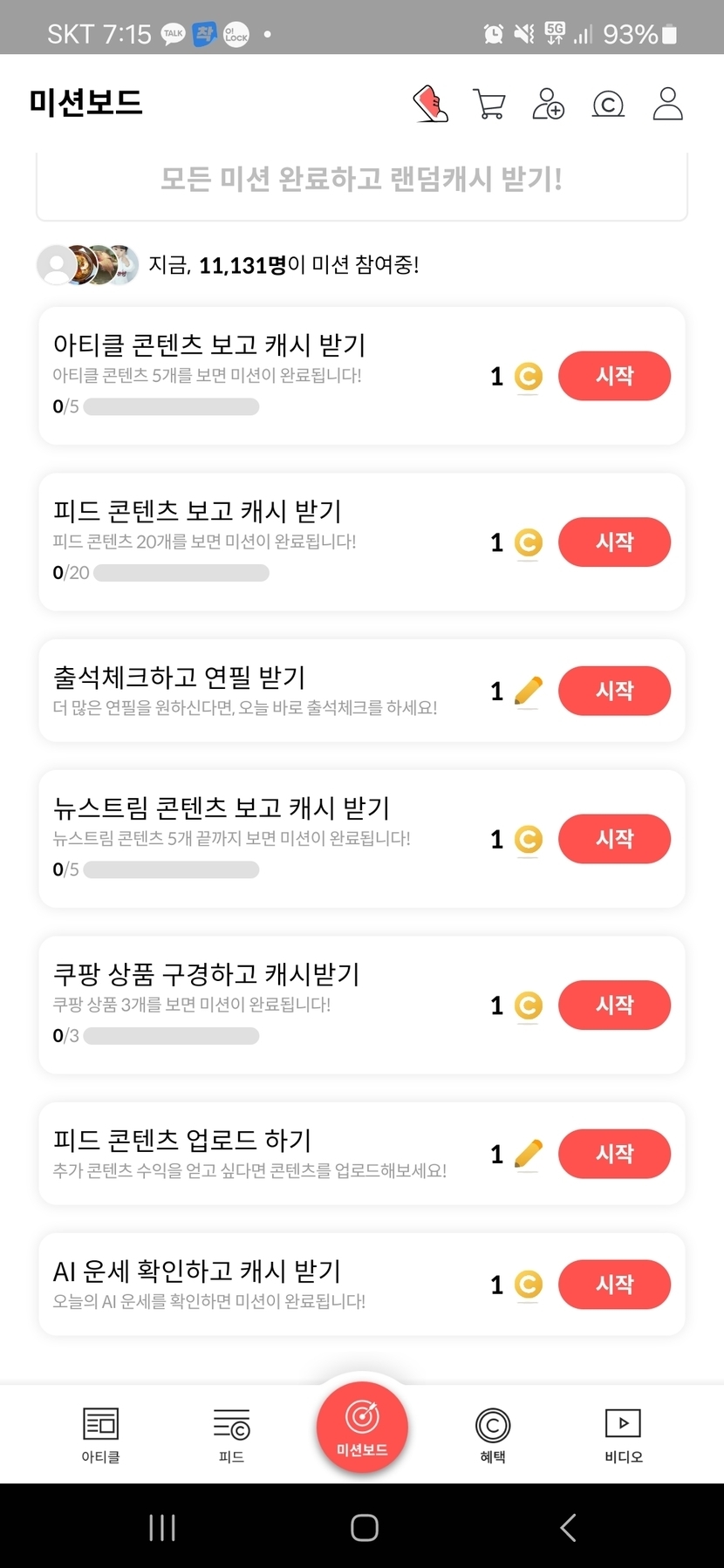Start the 쿠팡 상품 구경하고 캐시받기 mission
The image size is (724, 1568).
(614, 1005)
